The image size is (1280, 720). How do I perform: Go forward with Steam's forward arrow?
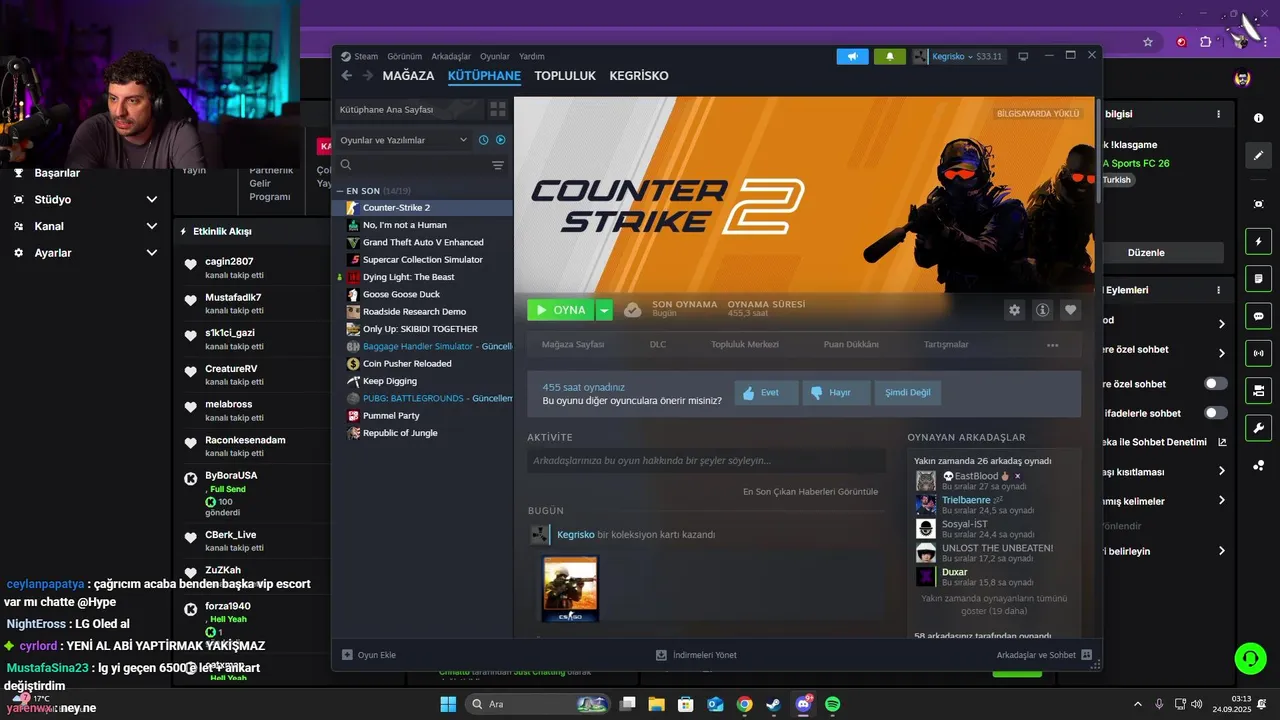[368, 76]
